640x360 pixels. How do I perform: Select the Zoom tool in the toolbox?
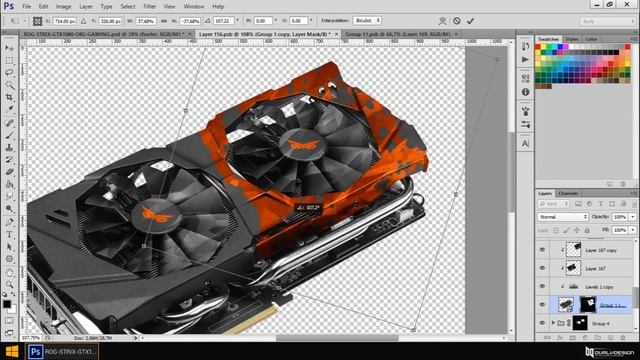[9, 284]
